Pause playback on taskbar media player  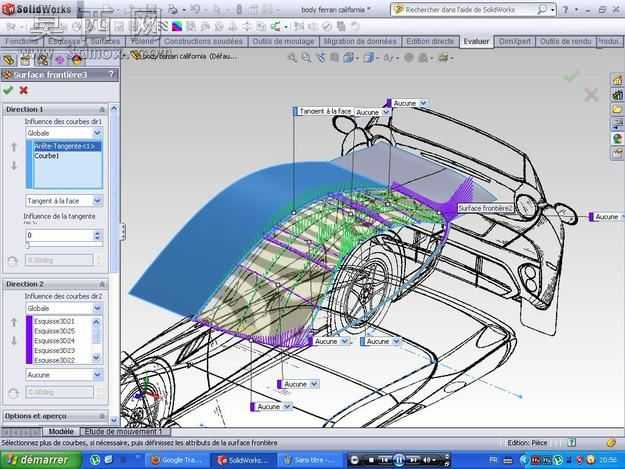(x=399, y=460)
